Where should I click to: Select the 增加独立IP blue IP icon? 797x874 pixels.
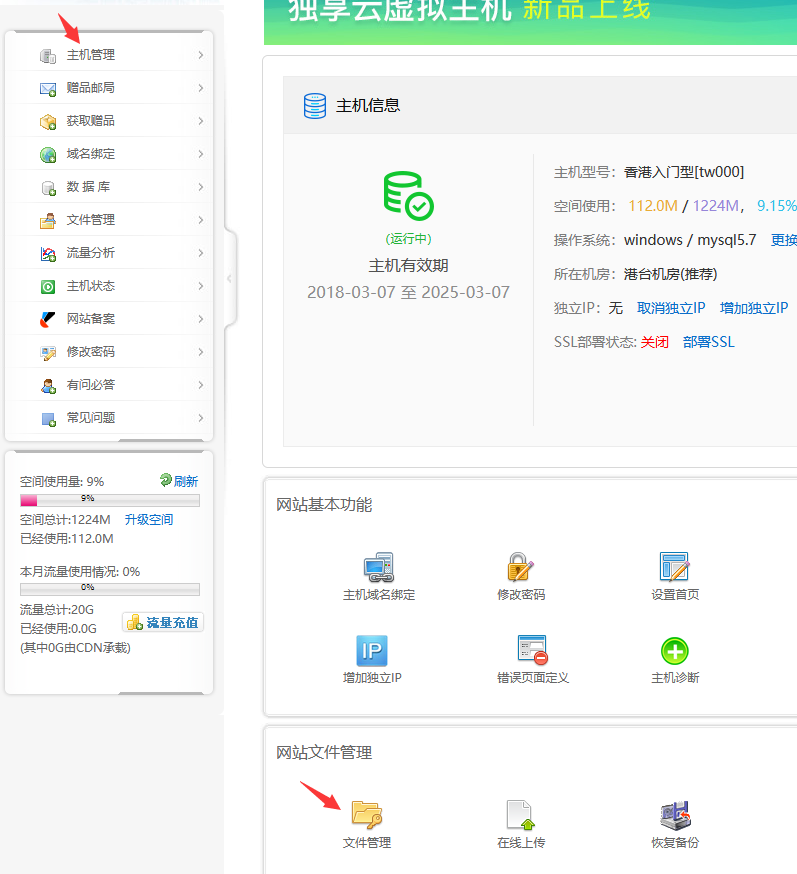pos(372,651)
